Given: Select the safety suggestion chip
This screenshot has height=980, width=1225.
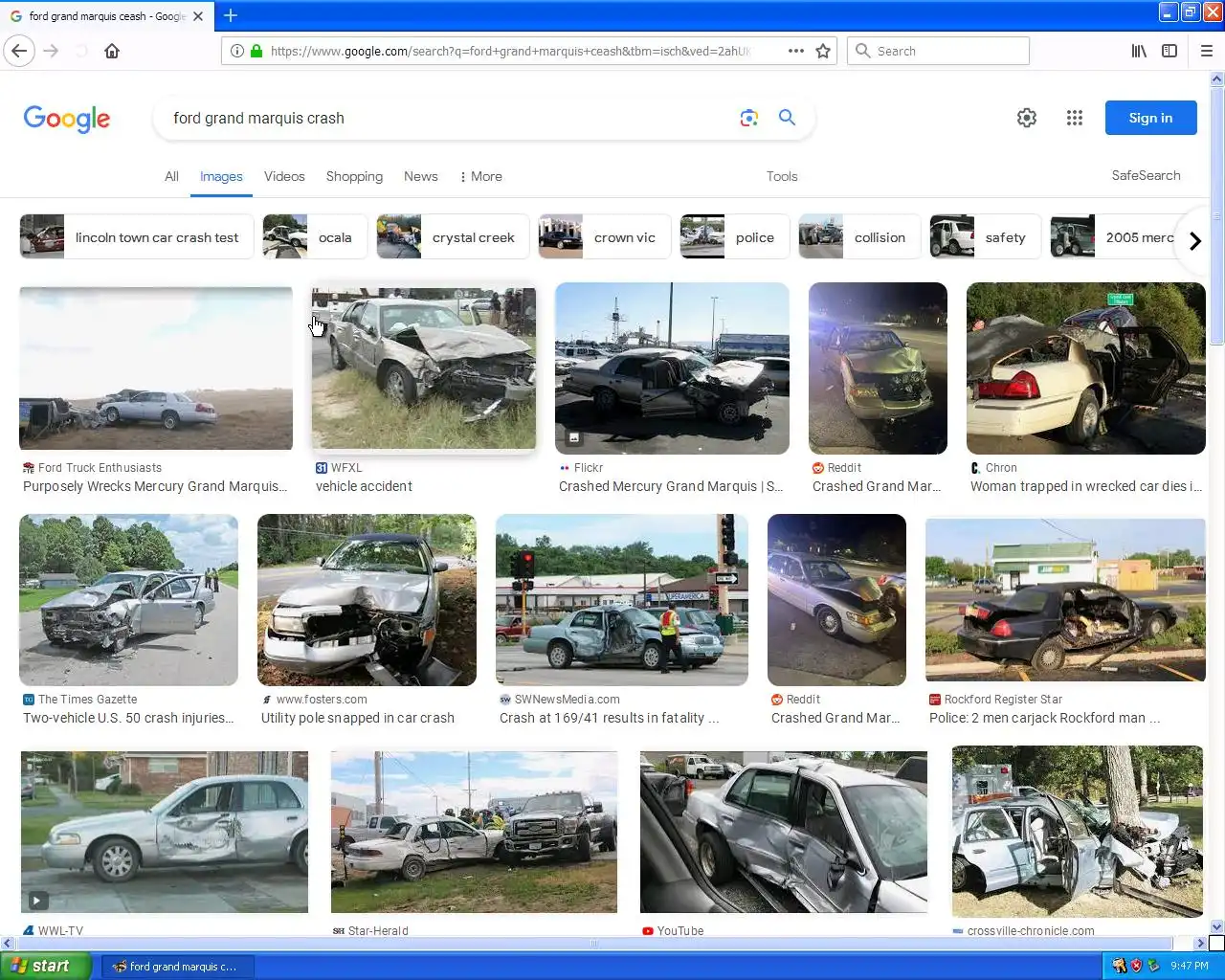Looking at the screenshot, I should [985, 237].
